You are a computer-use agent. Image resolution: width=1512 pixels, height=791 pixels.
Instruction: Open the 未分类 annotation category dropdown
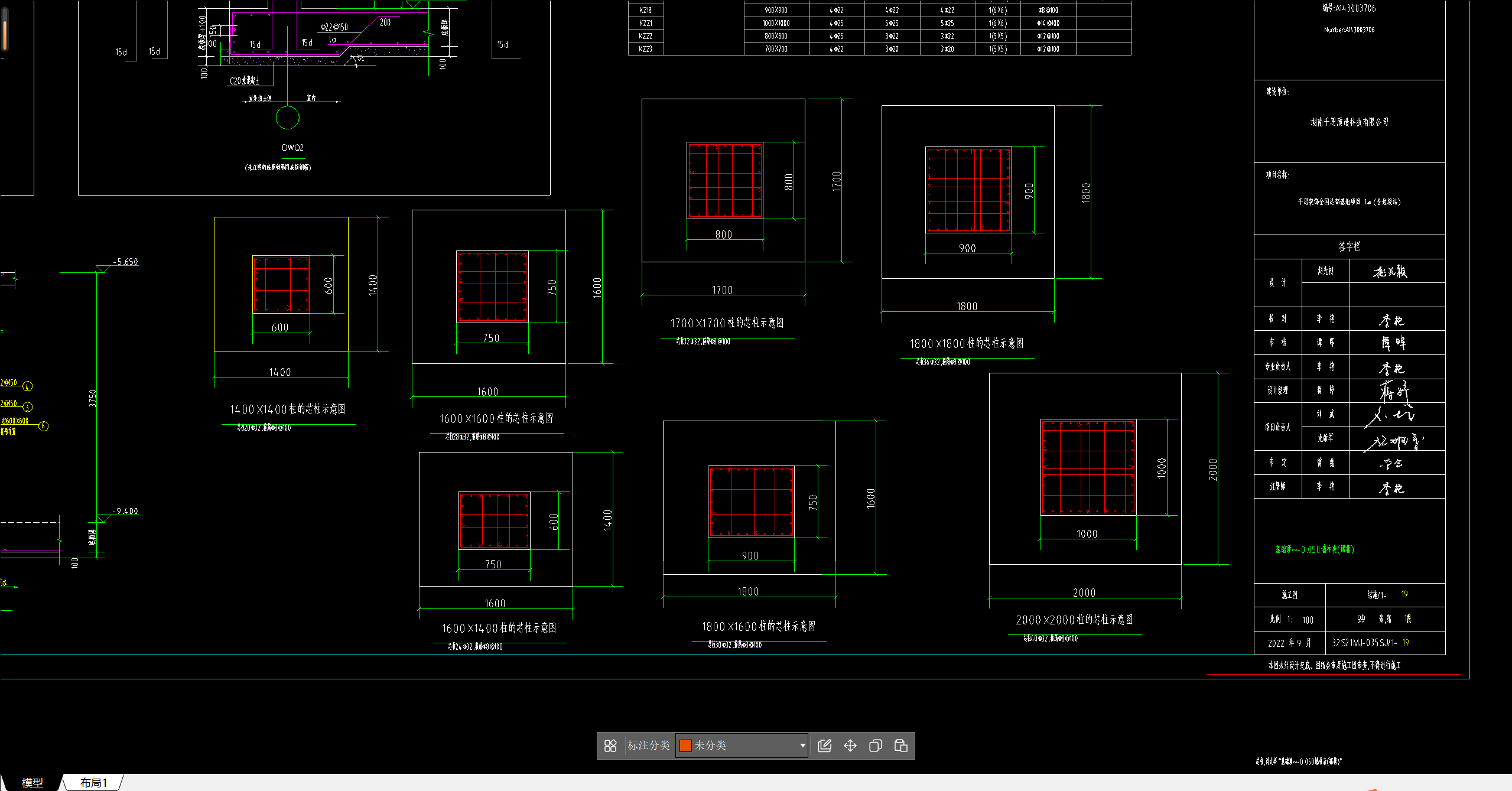742,746
